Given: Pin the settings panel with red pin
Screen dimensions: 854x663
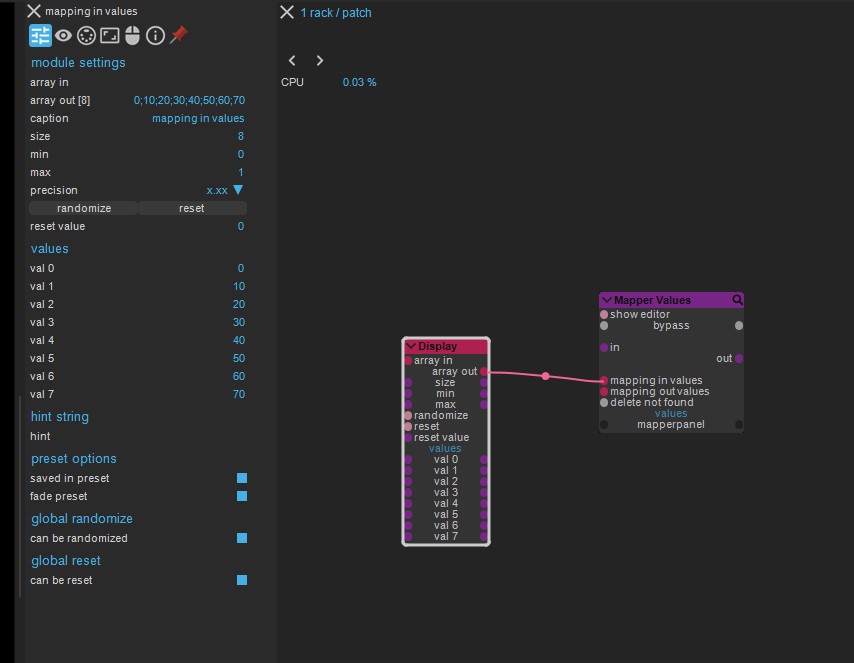Looking at the screenshot, I should 179,35.
